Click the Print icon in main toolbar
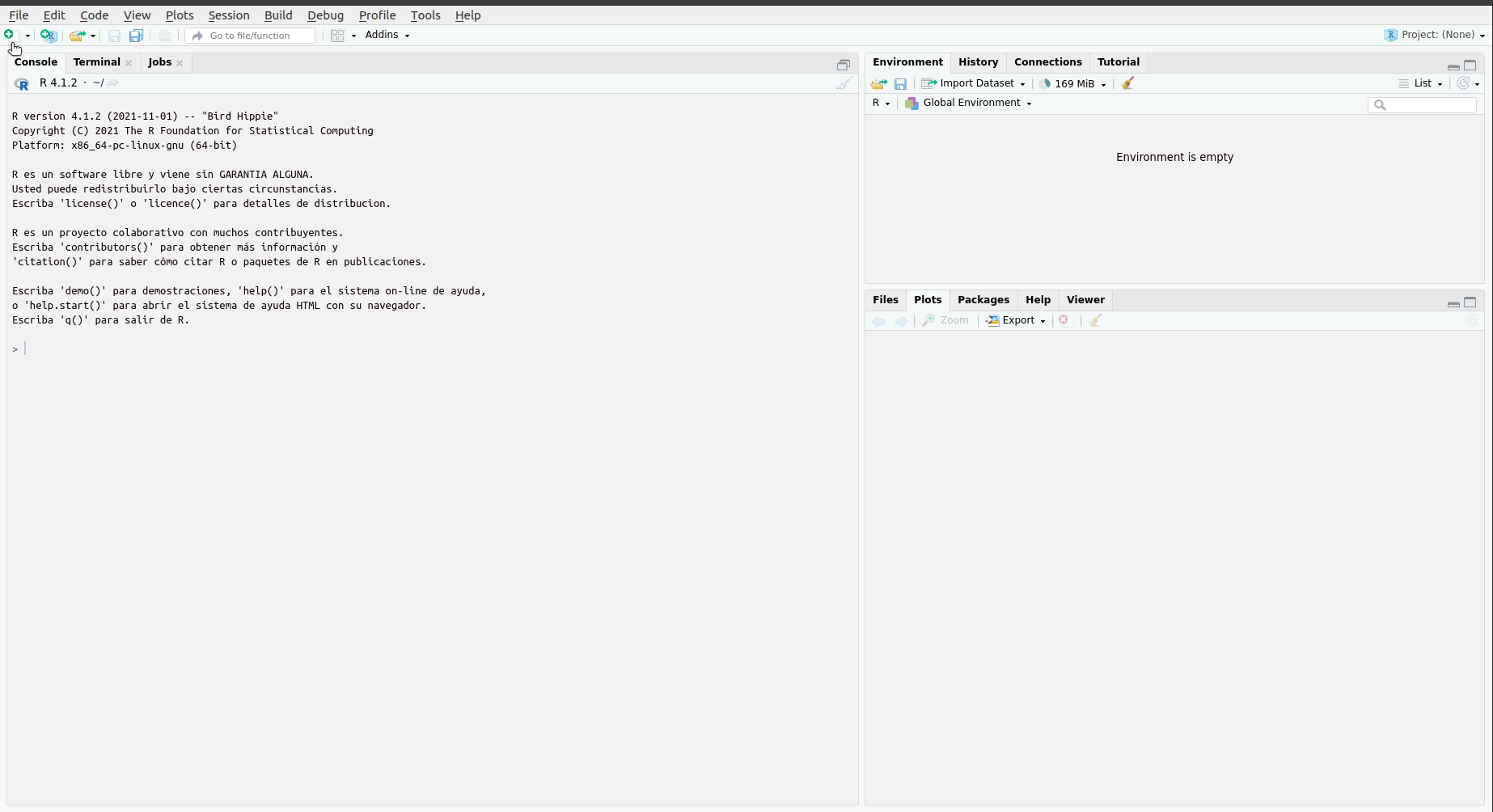Viewport: 1493px width, 812px height. pyautogui.click(x=165, y=36)
